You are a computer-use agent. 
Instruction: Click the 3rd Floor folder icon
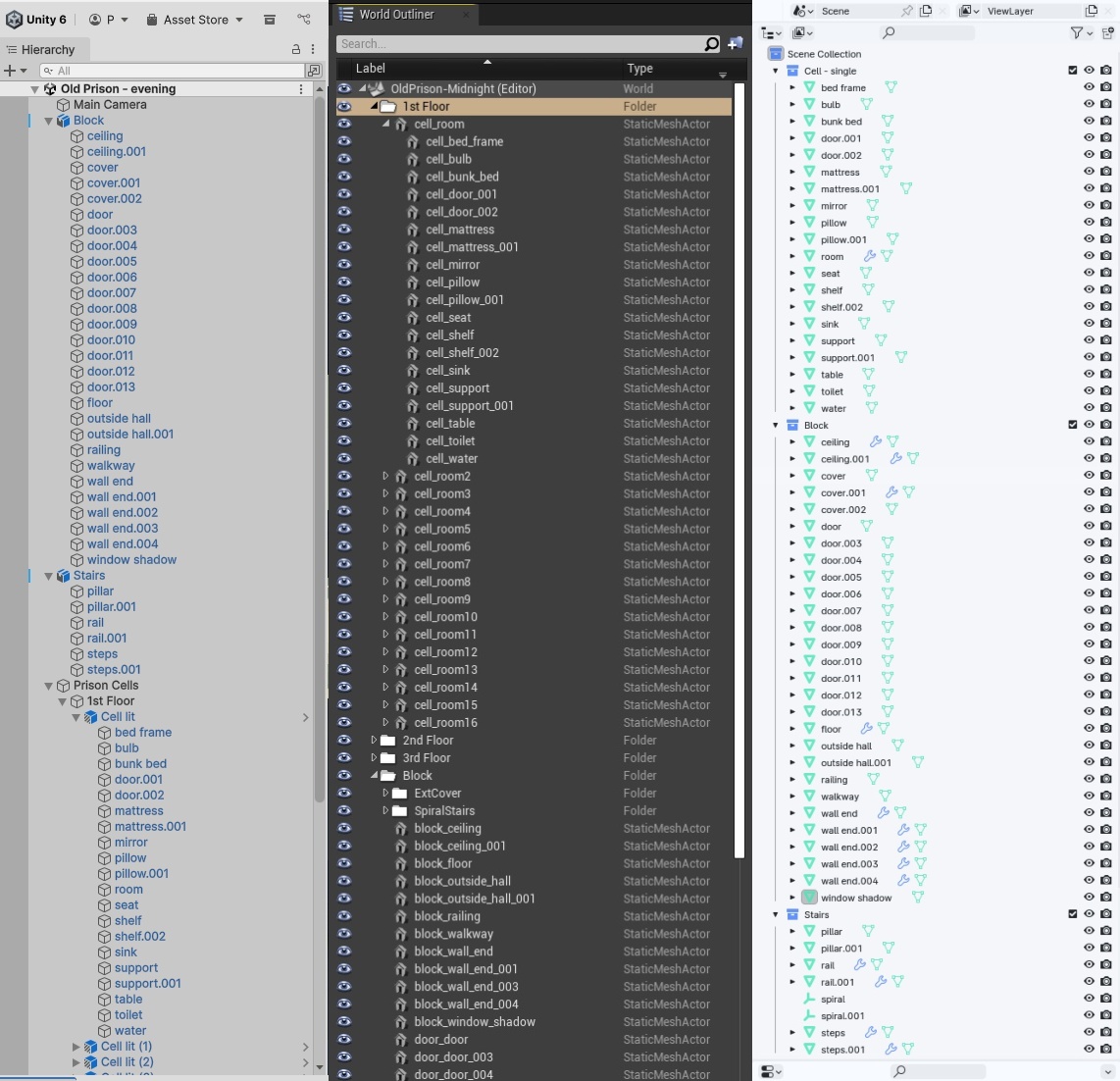click(387, 758)
